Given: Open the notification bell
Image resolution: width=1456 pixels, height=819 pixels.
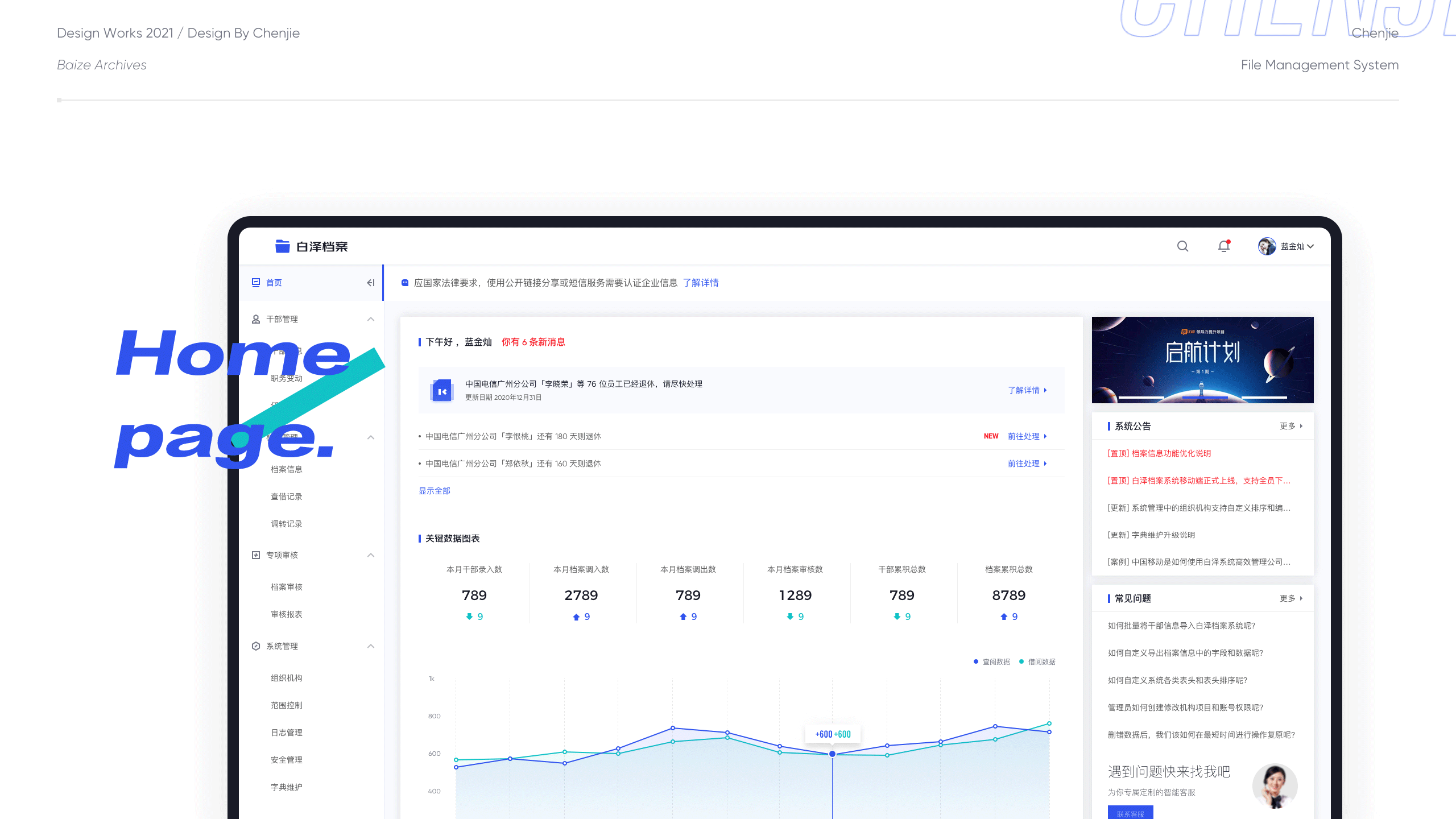Looking at the screenshot, I should [1224, 246].
